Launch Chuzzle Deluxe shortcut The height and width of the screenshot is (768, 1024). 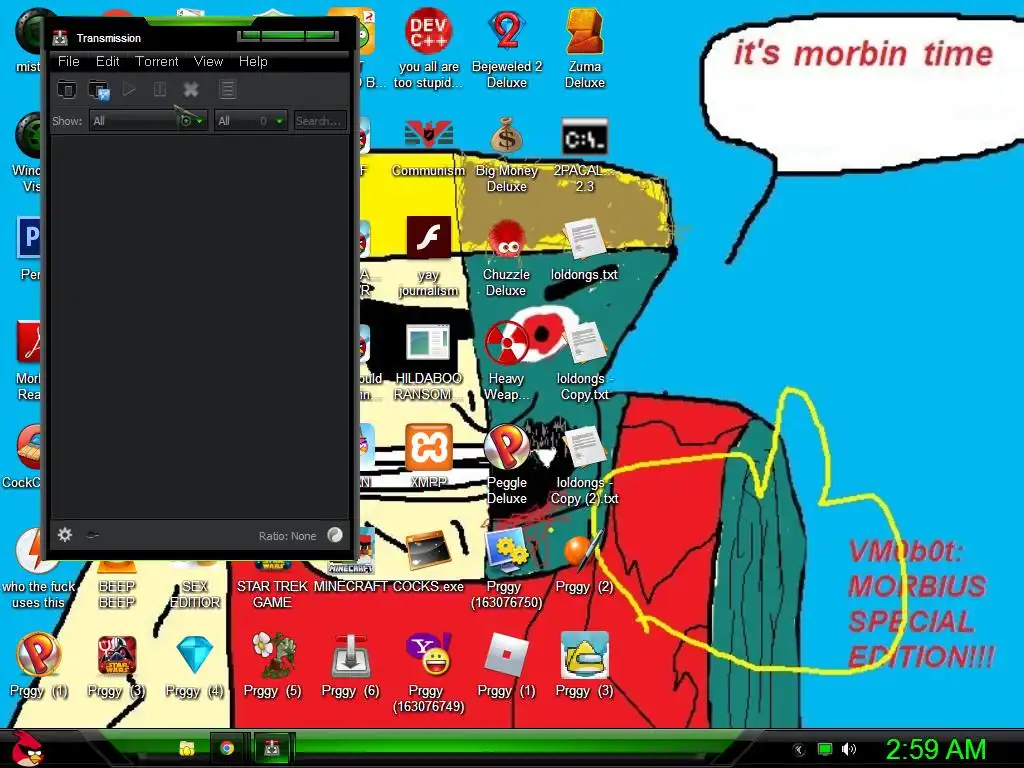(x=506, y=257)
